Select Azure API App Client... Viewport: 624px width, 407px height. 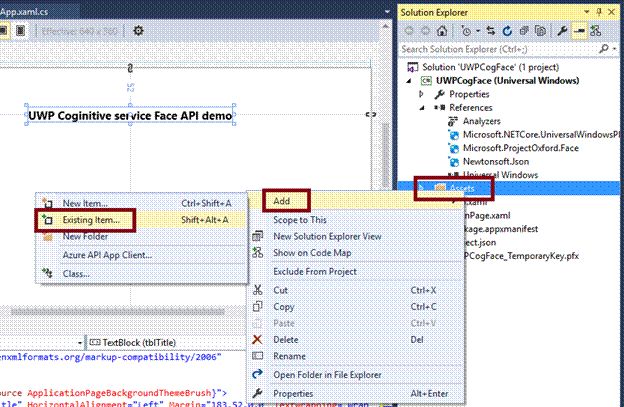(107, 255)
